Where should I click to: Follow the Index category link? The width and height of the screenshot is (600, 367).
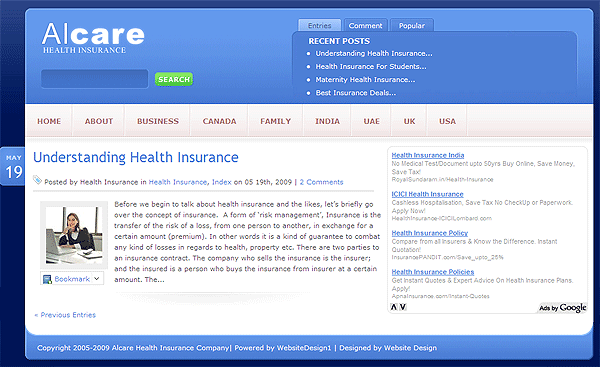click(x=222, y=182)
